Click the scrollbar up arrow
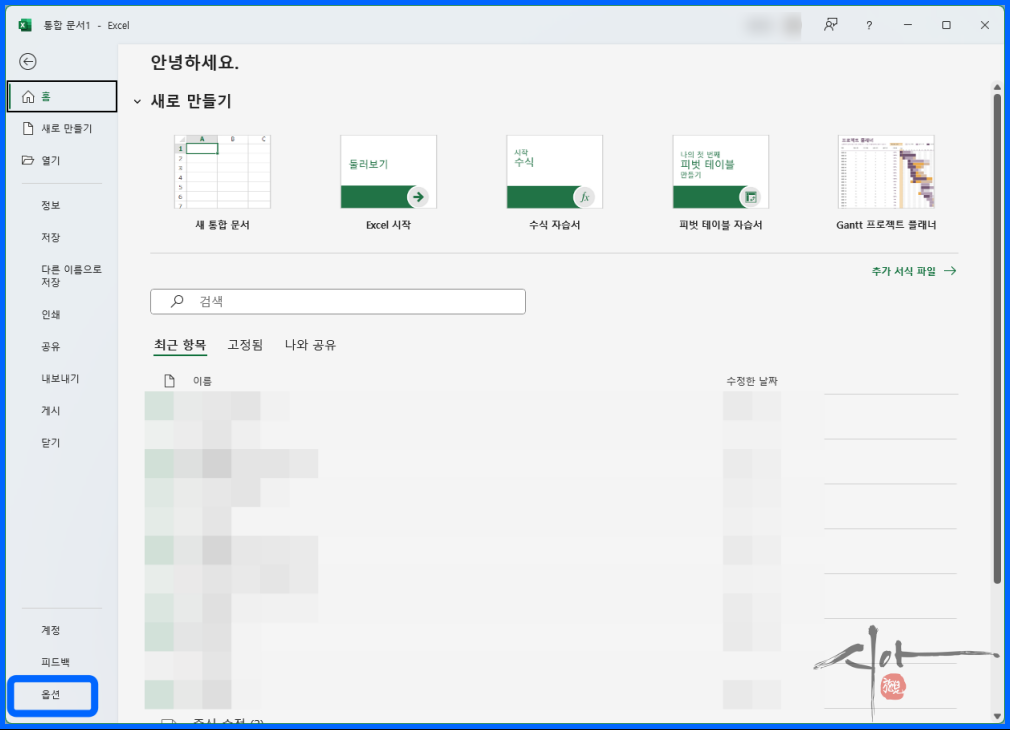 point(997,87)
